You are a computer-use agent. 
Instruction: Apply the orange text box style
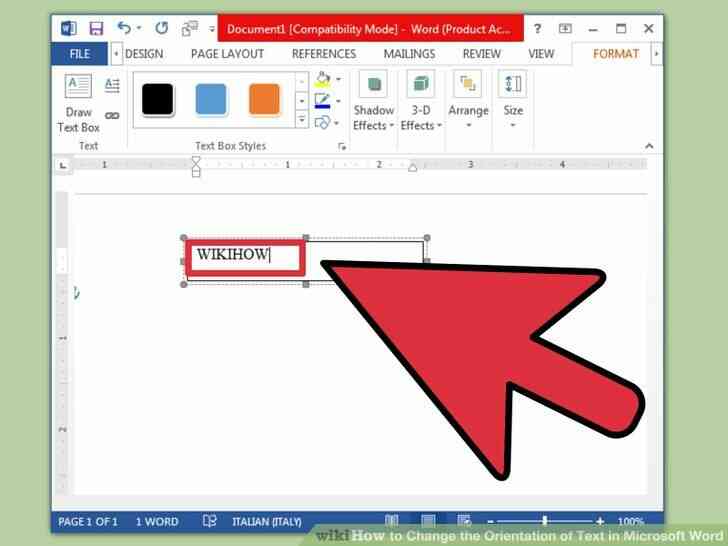[265, 99]
